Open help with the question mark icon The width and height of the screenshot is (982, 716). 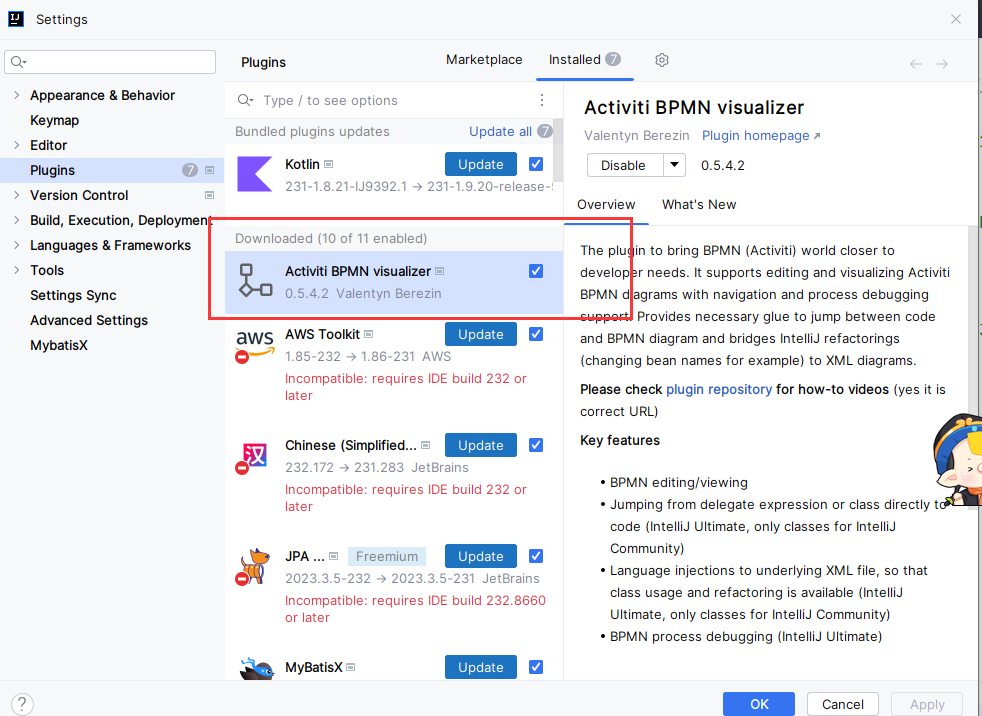click(x=22, y=703)
